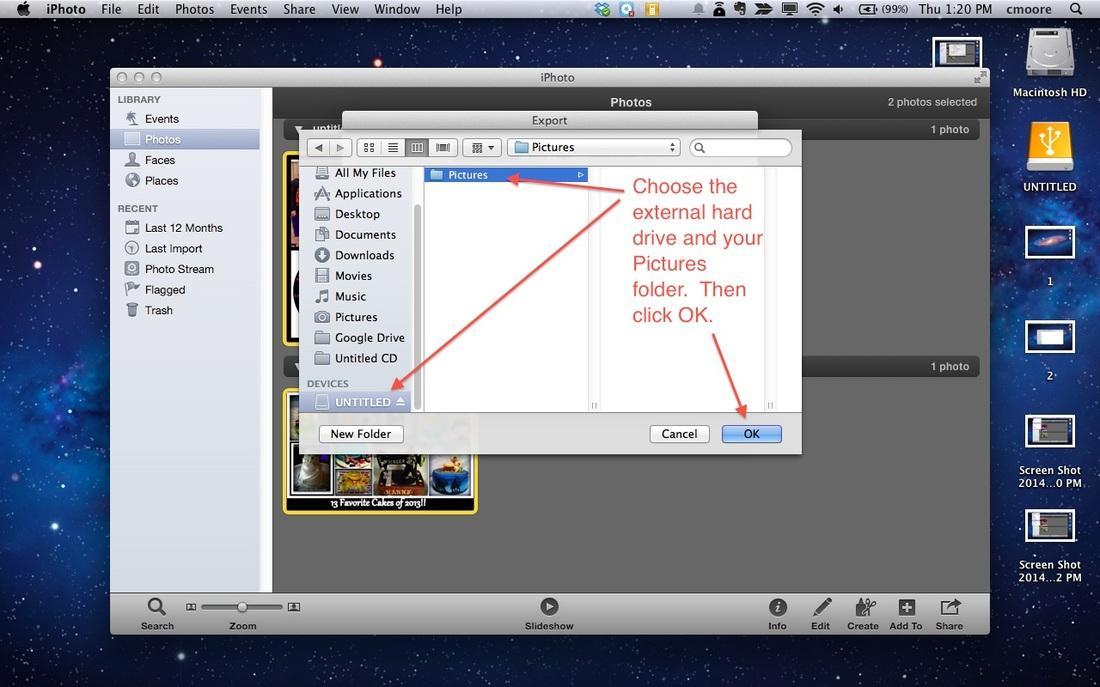Open the Pictures location popup menu
Screen dimensions: 1100x687
(594, 147)
